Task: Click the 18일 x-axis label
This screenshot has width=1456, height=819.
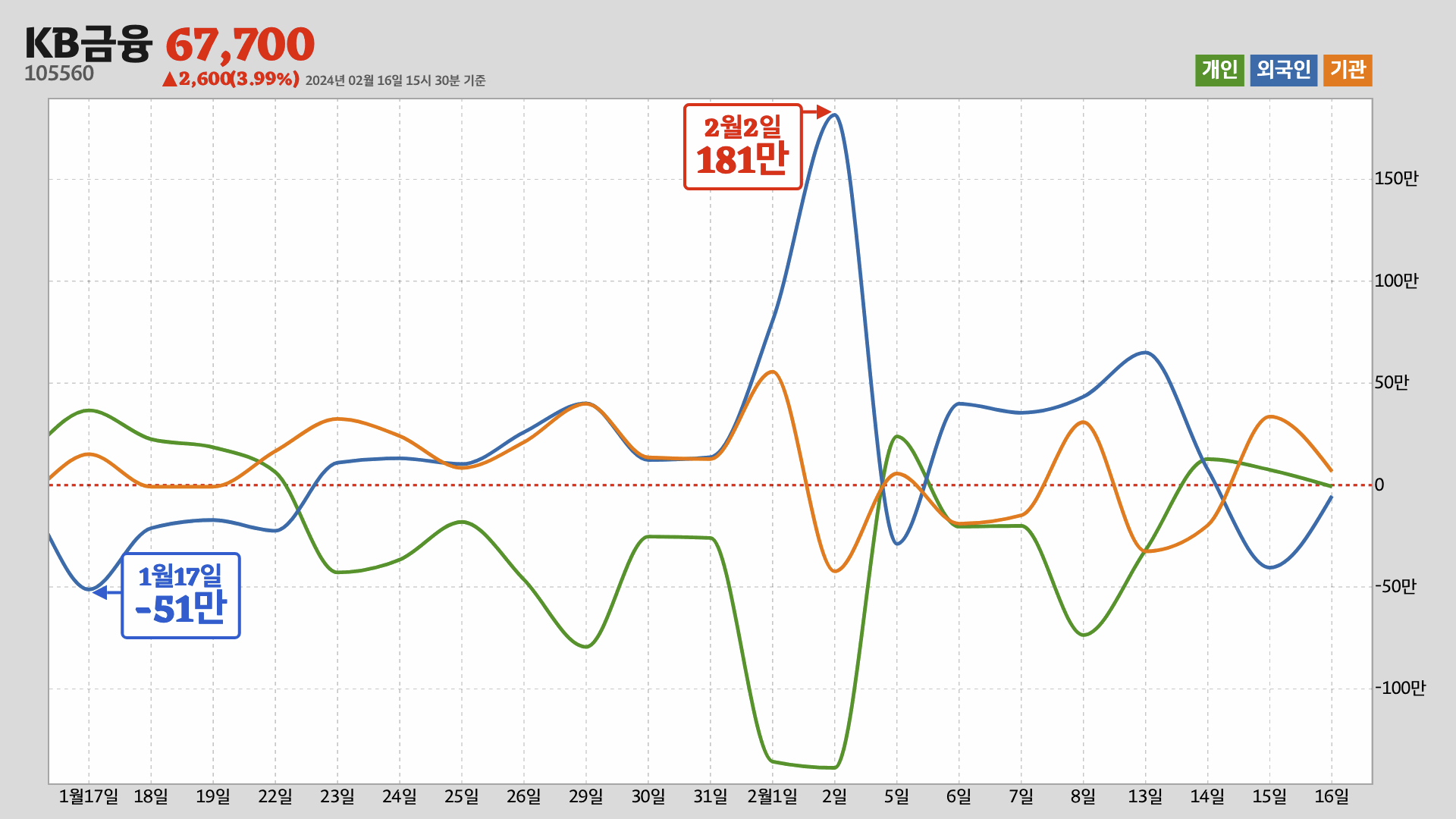Action: click(x=151, y=797)
